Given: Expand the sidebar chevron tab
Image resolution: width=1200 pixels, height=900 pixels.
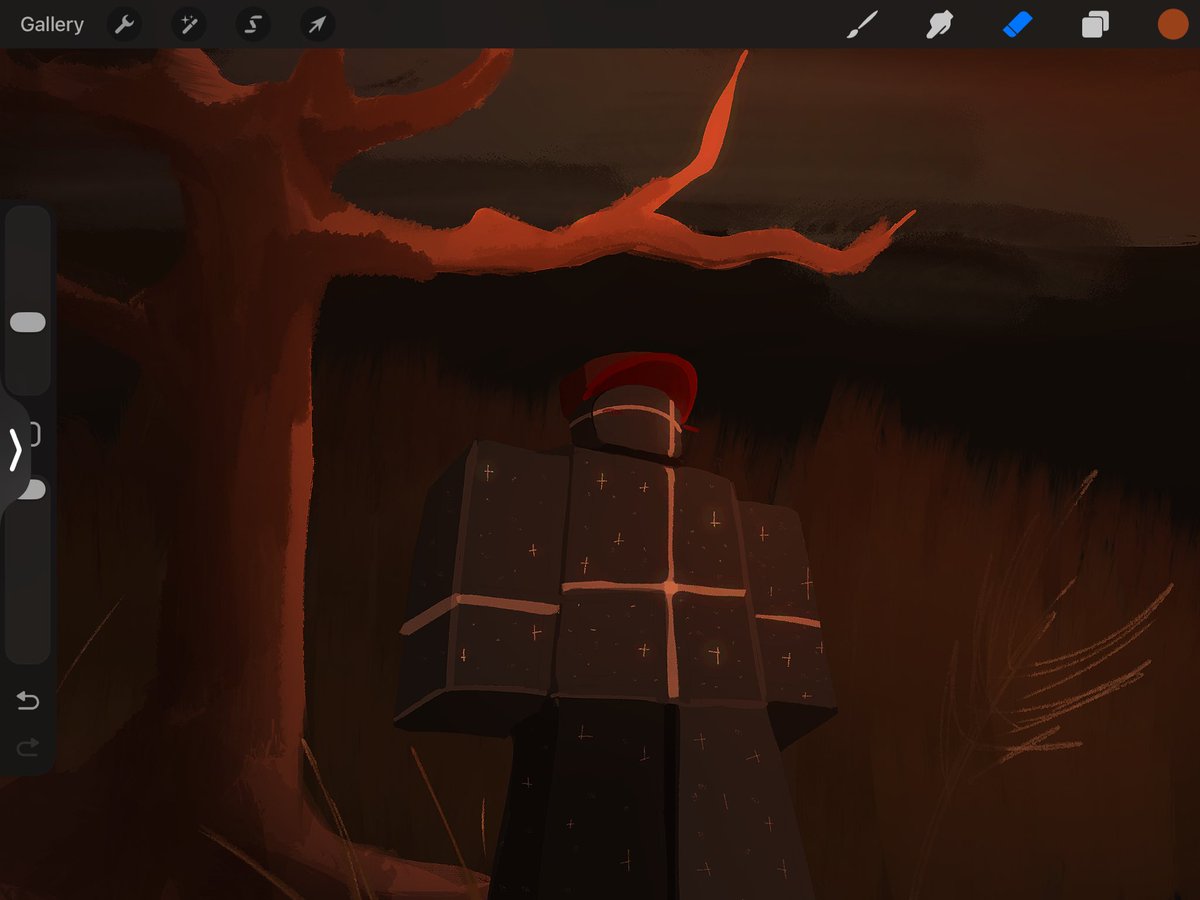Looking at the screenshot, I should click(15, 450).
